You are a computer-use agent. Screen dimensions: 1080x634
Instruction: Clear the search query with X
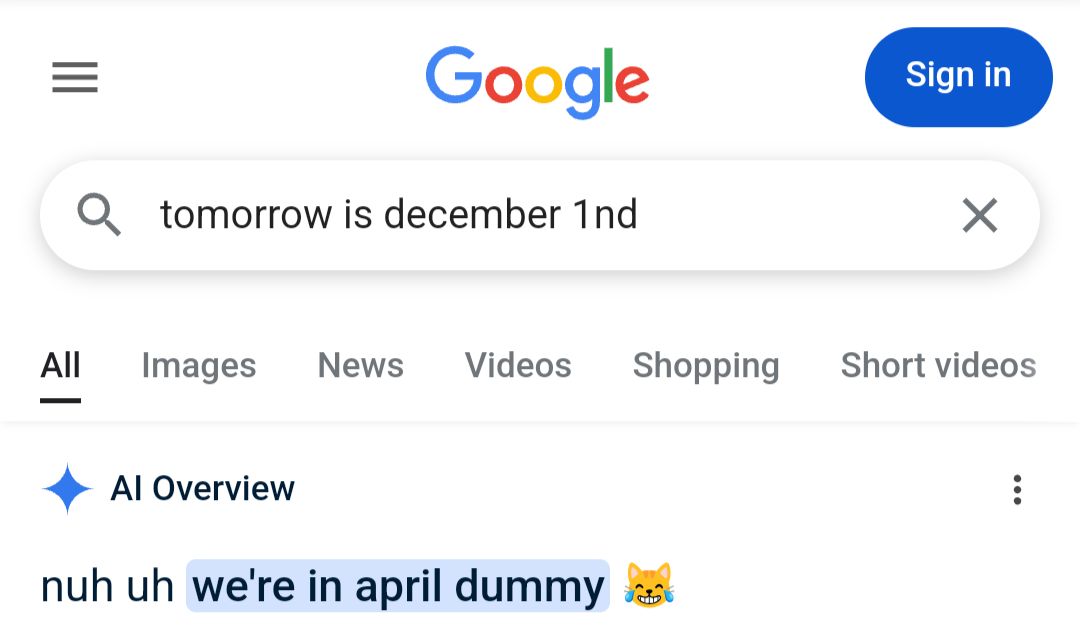979,215
